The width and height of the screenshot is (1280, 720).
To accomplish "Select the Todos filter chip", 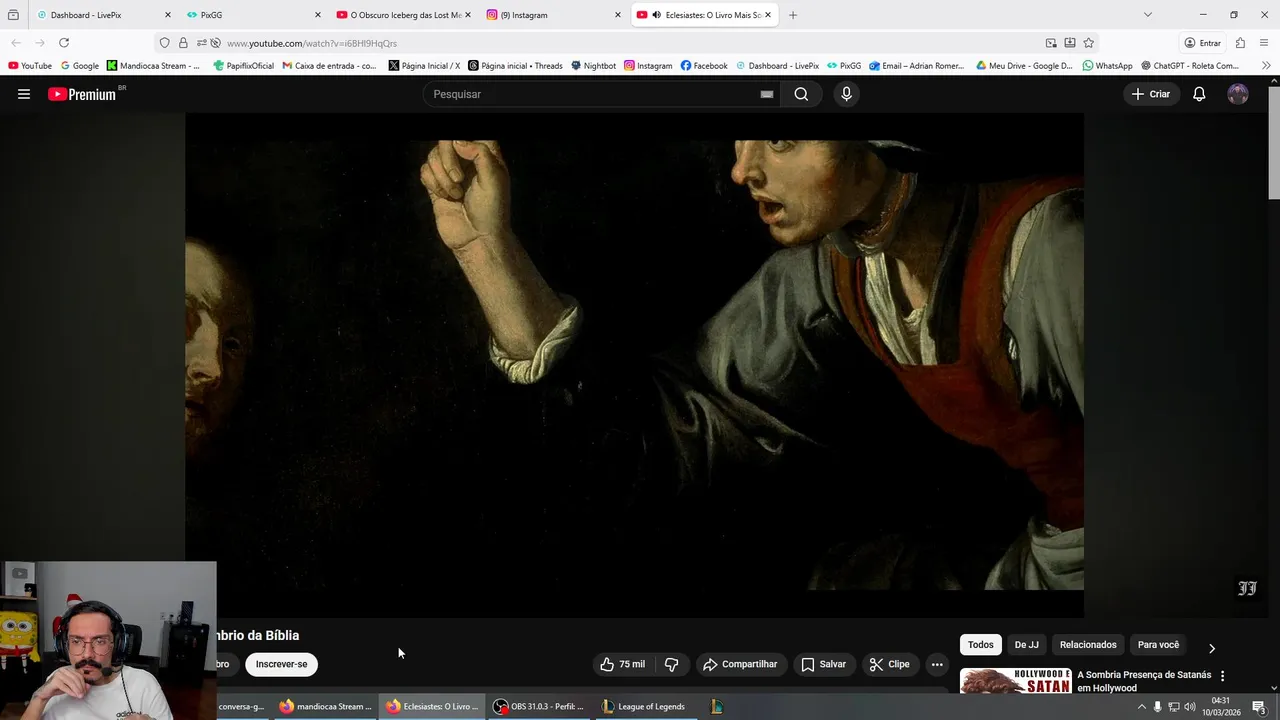I will coord(980,645).
